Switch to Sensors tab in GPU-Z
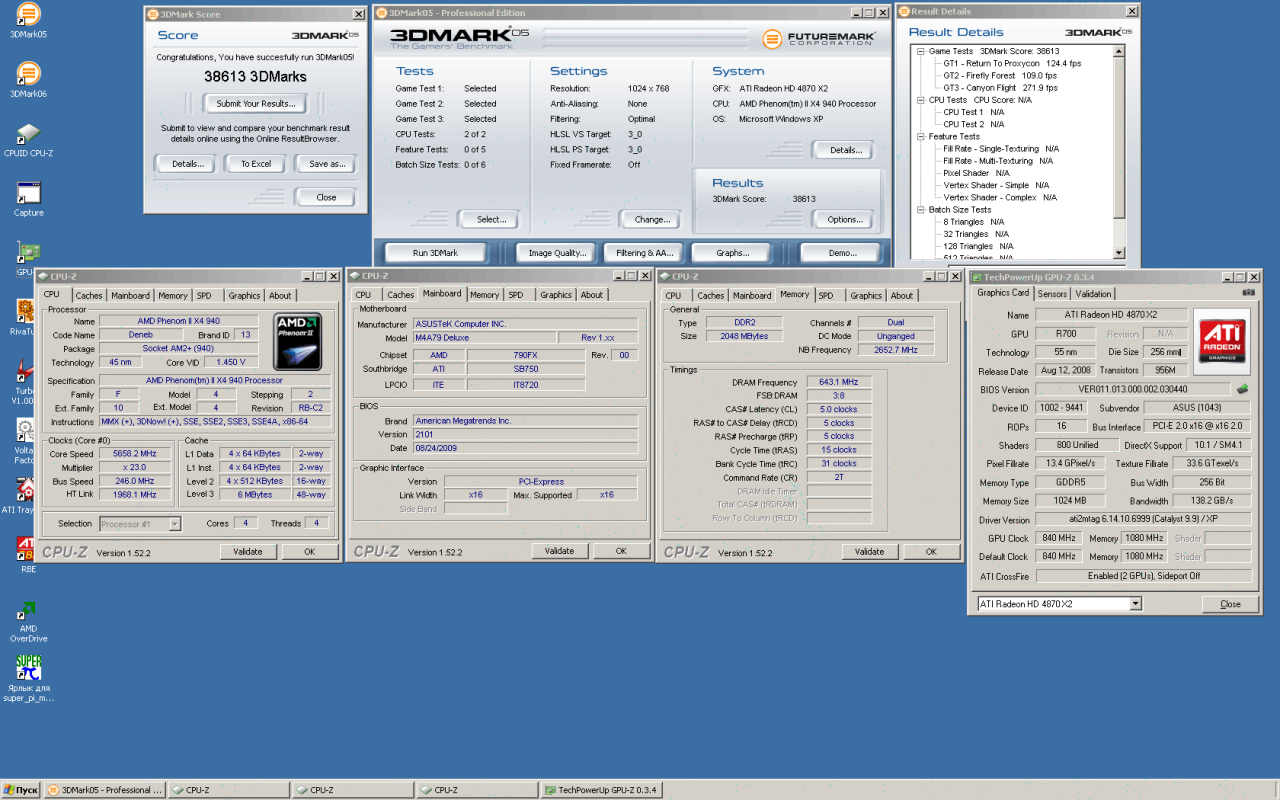The width and height of the screenshot is (1280, 800). (1052, 294)
